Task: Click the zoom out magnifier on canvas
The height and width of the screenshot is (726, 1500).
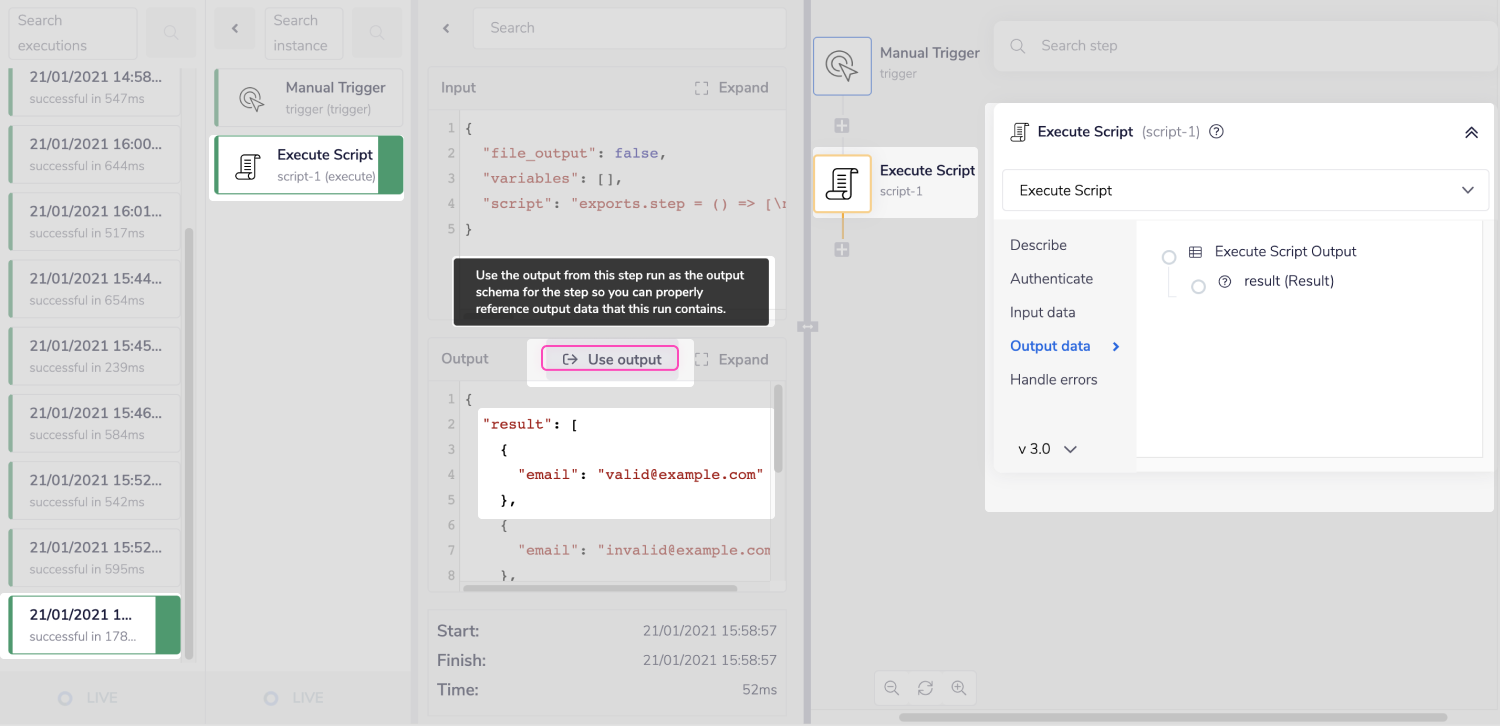Action: click(892, 688)
